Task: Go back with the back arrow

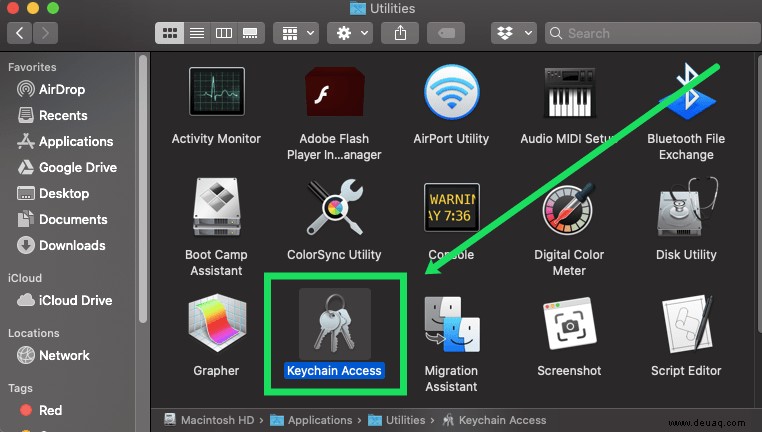Action: pyautogui.click(x=19, y=33)
